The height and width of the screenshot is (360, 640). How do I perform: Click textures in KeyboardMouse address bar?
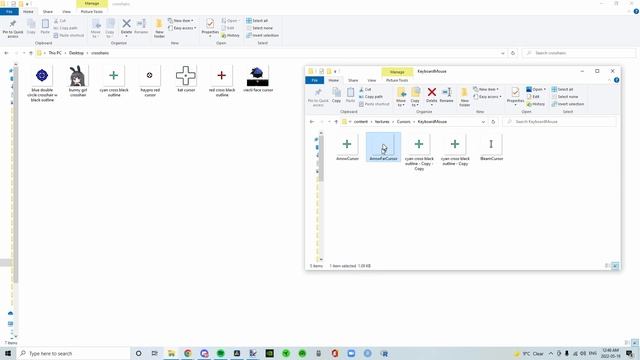[382, 122]
